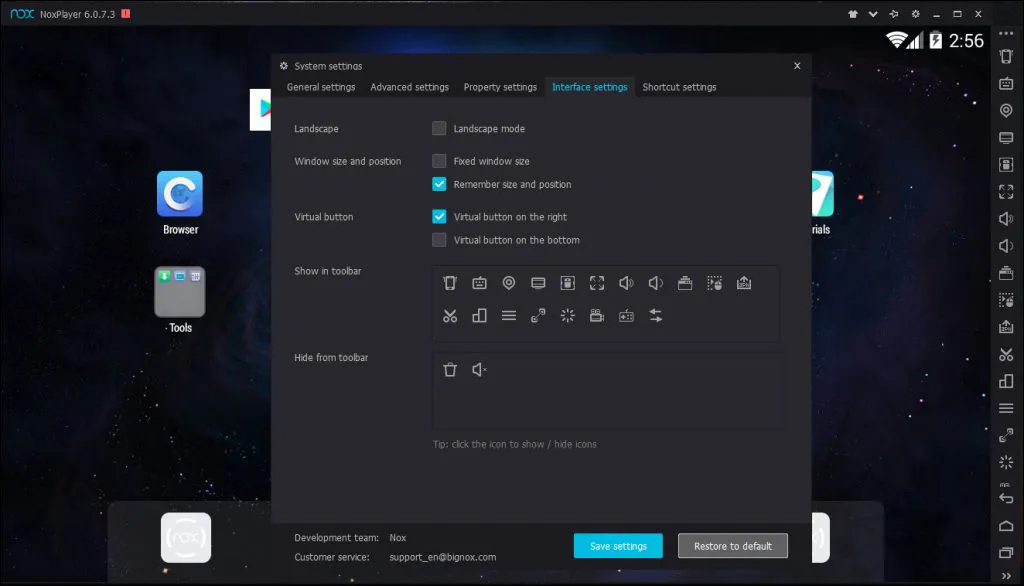Click the Macro recorder icon in the toolbar grid

[714, 283]
